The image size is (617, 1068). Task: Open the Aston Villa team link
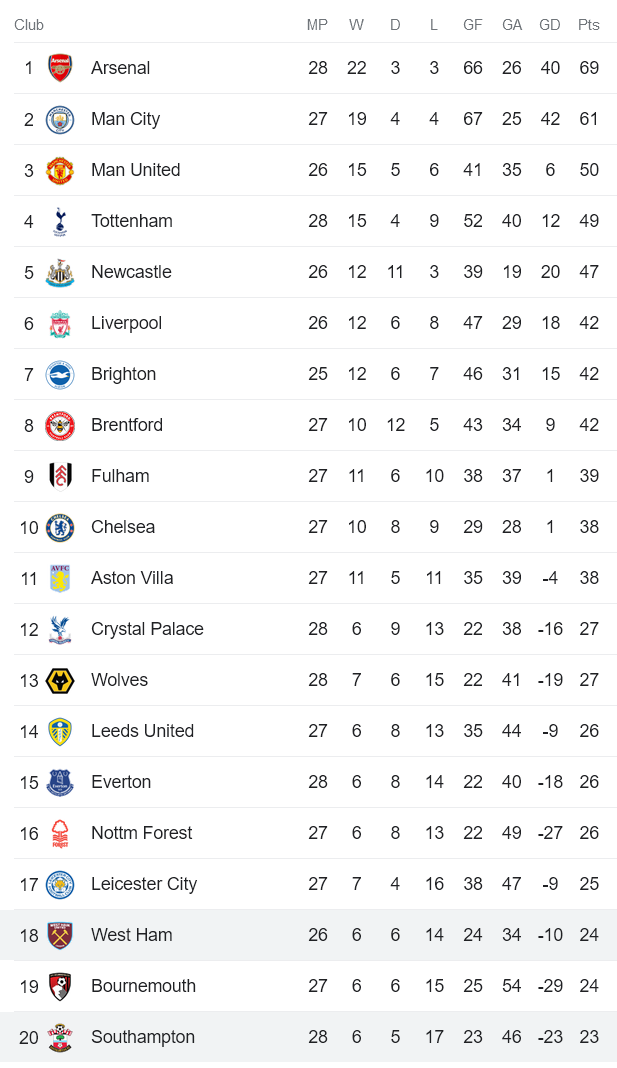(x=132, y=578)
